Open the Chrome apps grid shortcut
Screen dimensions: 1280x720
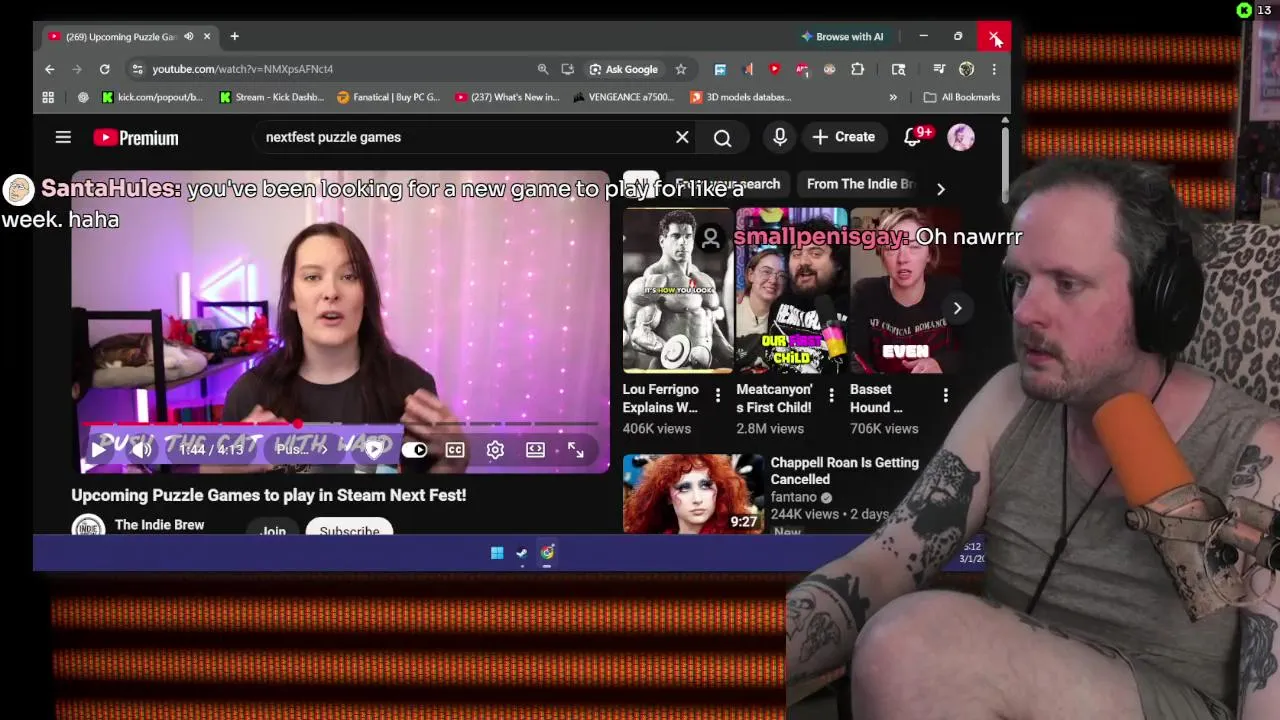pos(48,97)
